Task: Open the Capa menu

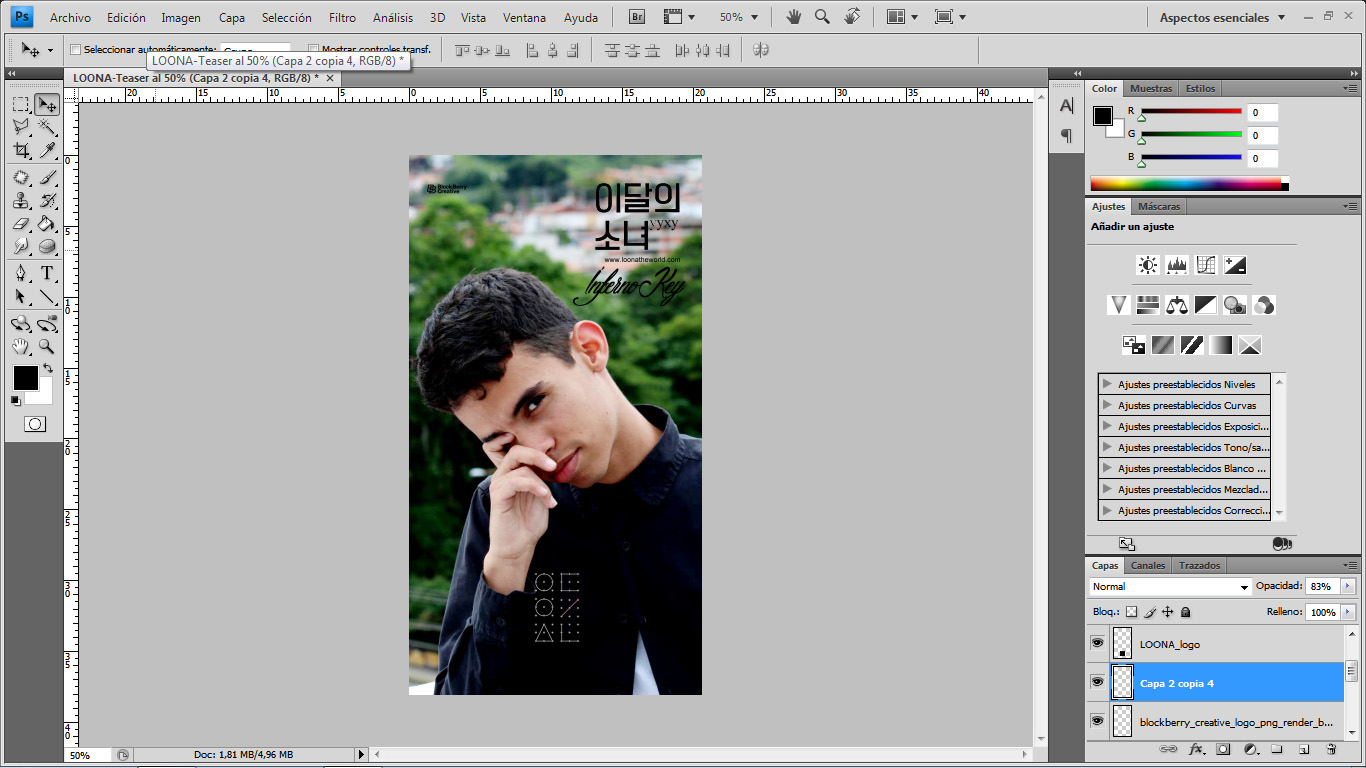Action: click(232, 17)
